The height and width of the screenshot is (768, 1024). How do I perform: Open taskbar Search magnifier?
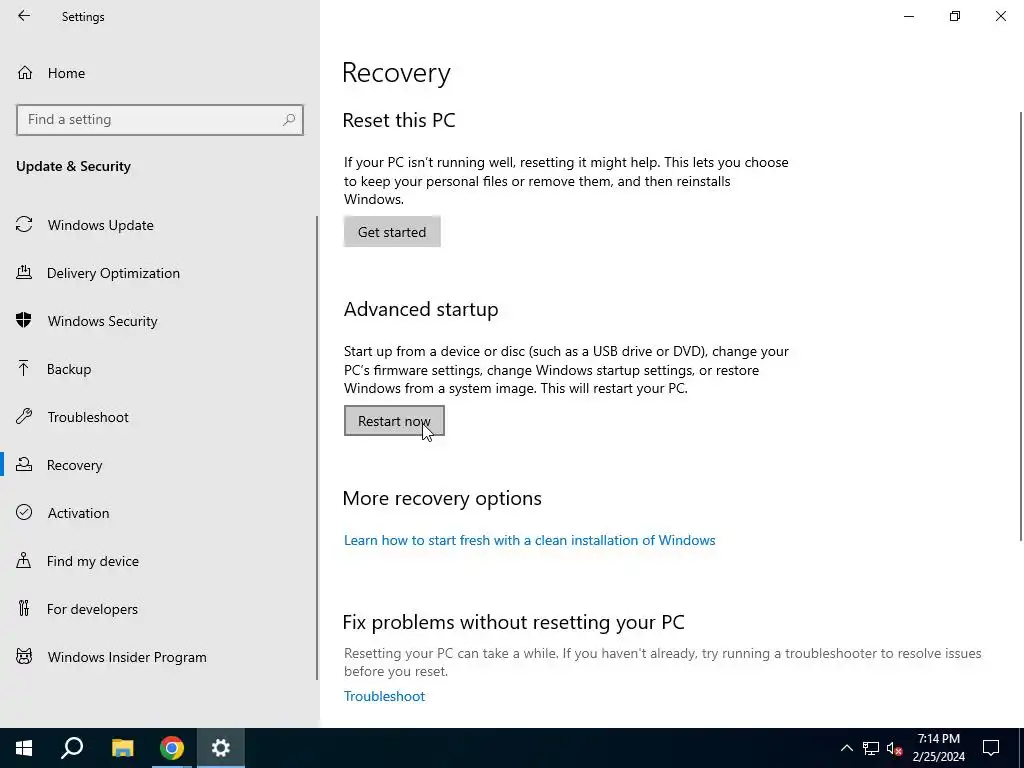(72, 748)
